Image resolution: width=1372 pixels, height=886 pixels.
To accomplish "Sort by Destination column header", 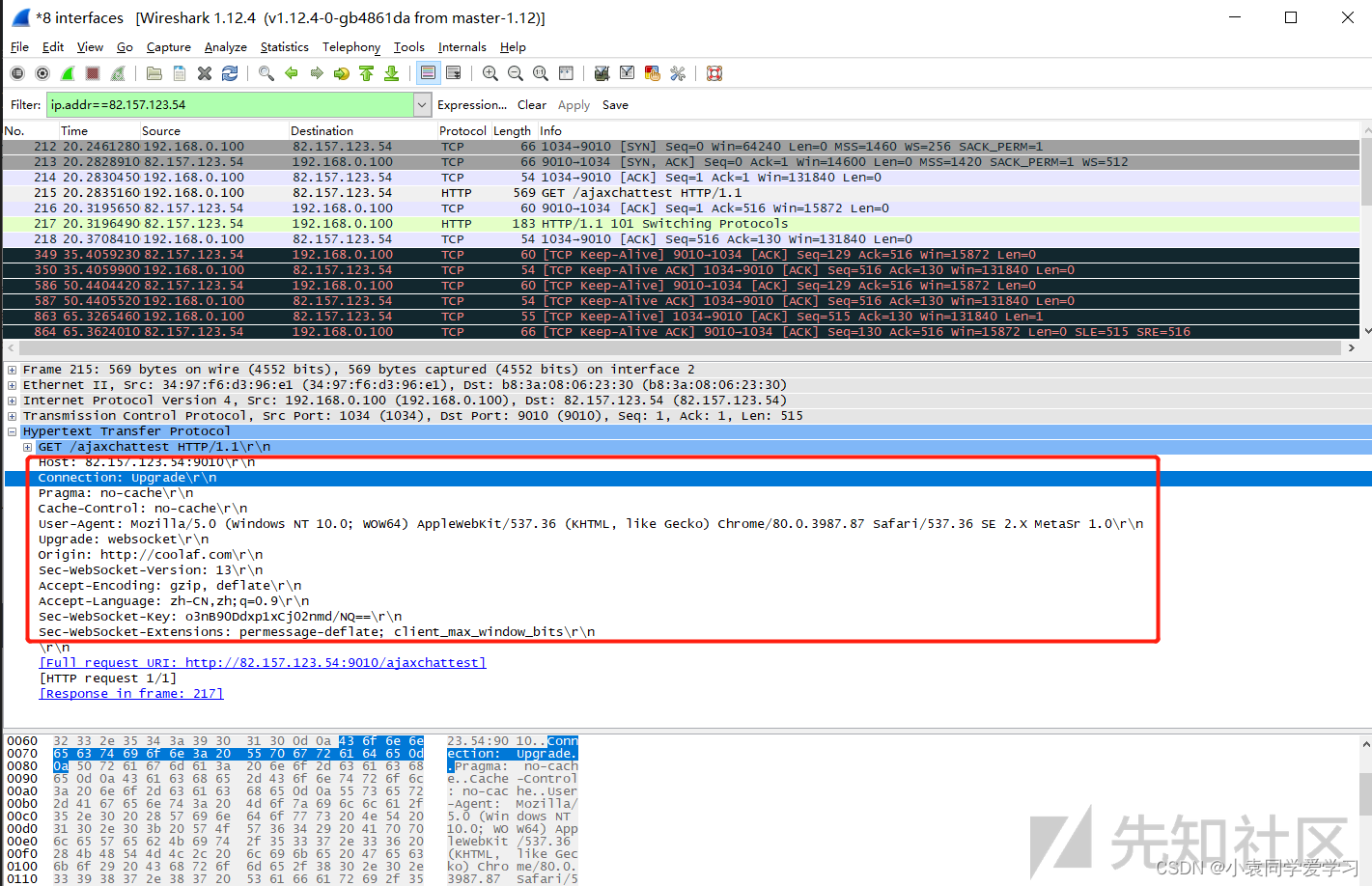I will [x=322, y=131].
